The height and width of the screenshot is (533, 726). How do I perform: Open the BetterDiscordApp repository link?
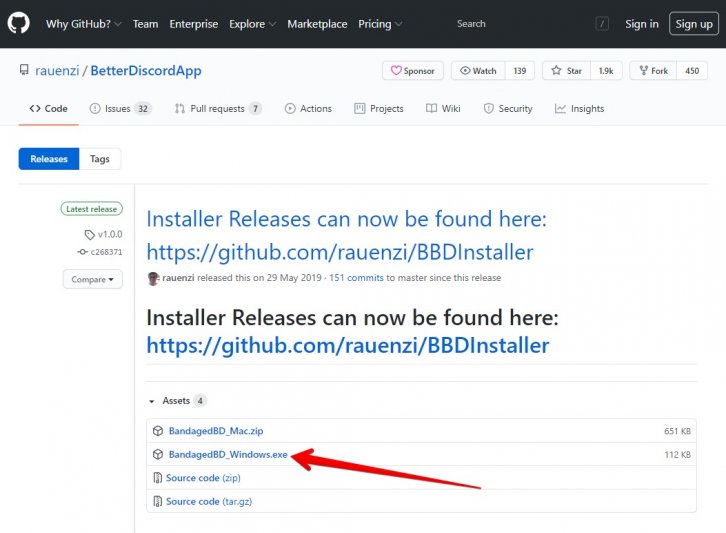coord(146,71)
